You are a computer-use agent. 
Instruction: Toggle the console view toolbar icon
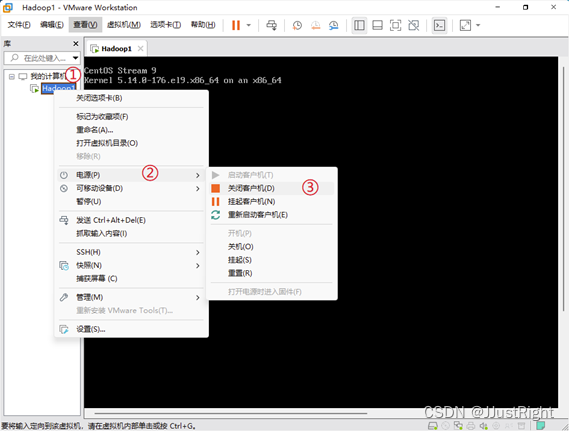[439, 25]
